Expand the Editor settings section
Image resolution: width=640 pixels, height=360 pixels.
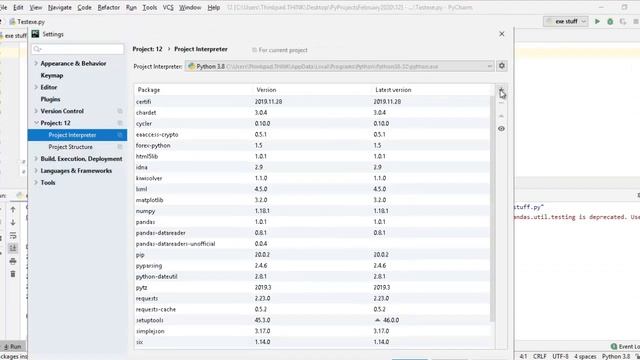pos(36,87)
